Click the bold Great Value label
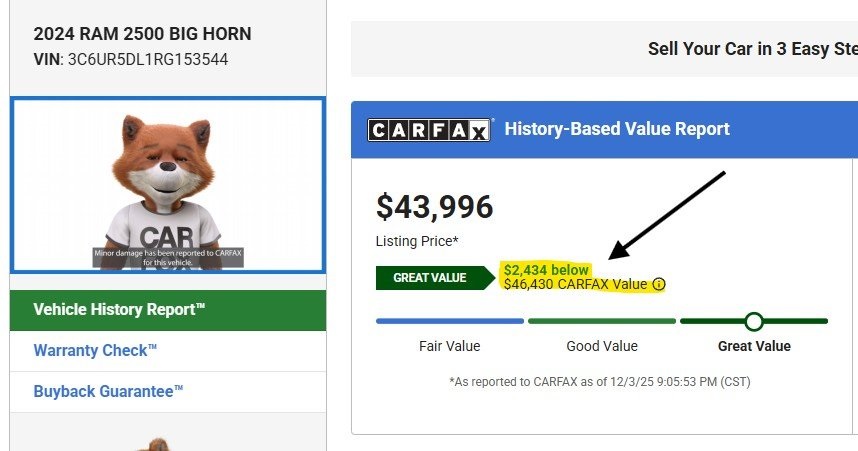 [754, 346]
